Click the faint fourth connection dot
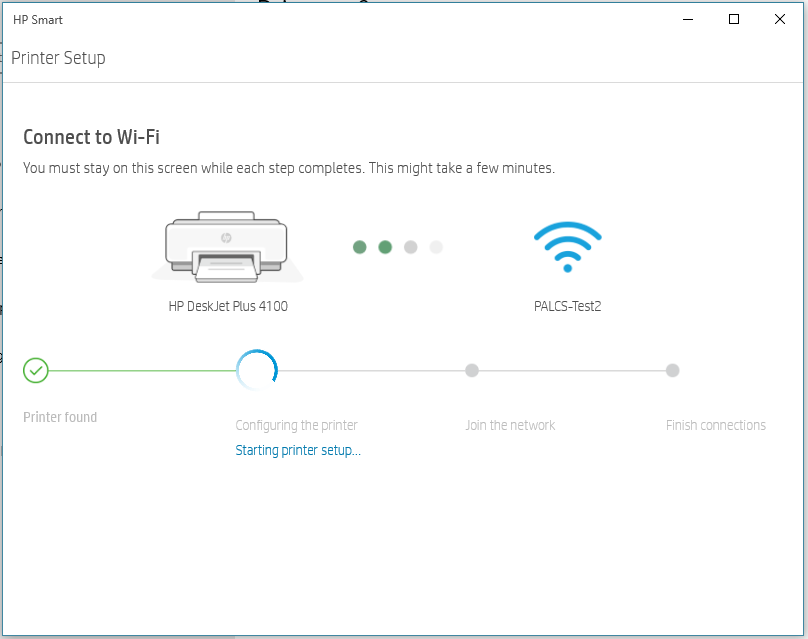 coord(435,247)
